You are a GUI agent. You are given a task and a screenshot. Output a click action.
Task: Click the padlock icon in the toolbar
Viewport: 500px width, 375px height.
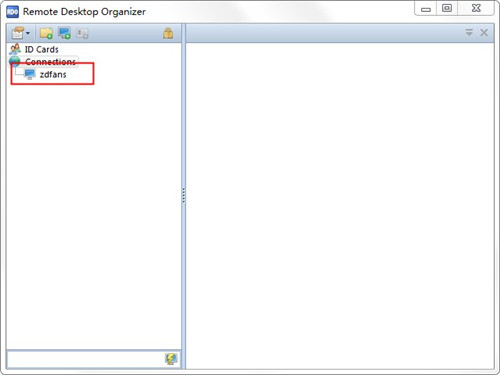click(x=168, y=33)
